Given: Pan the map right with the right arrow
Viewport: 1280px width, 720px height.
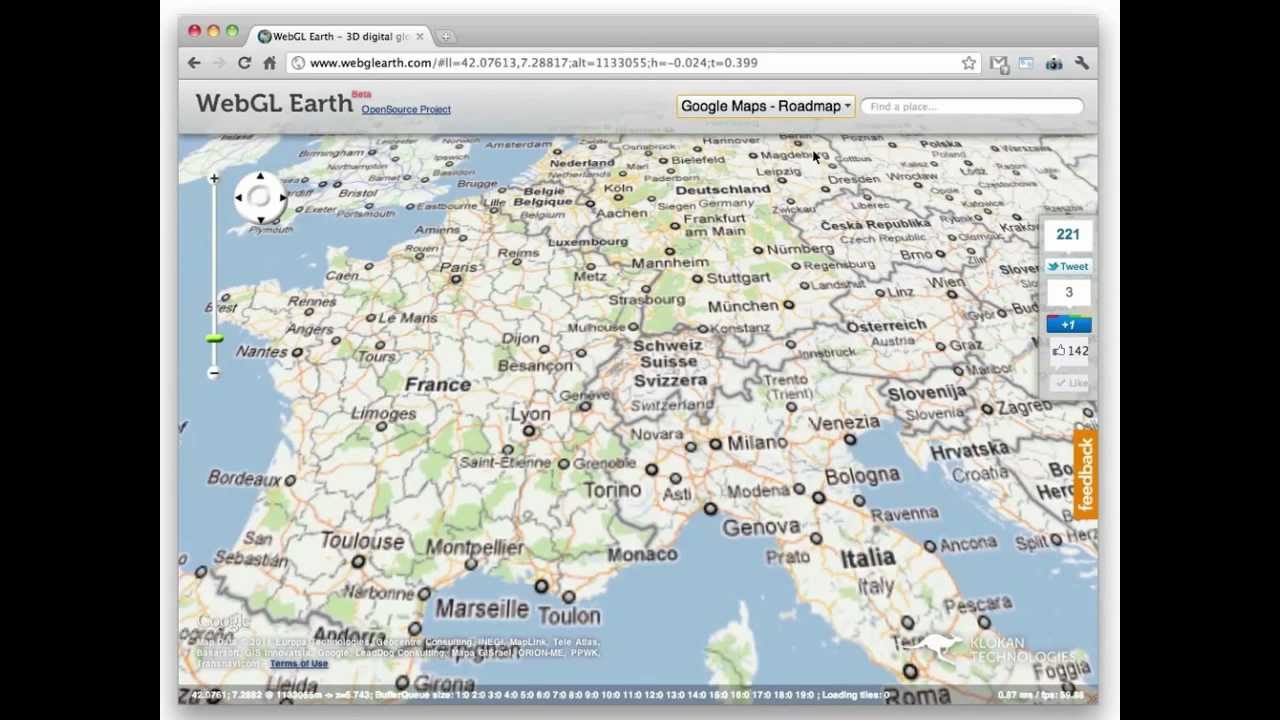Looking at the screenshot, I should [x=281, y=197].
